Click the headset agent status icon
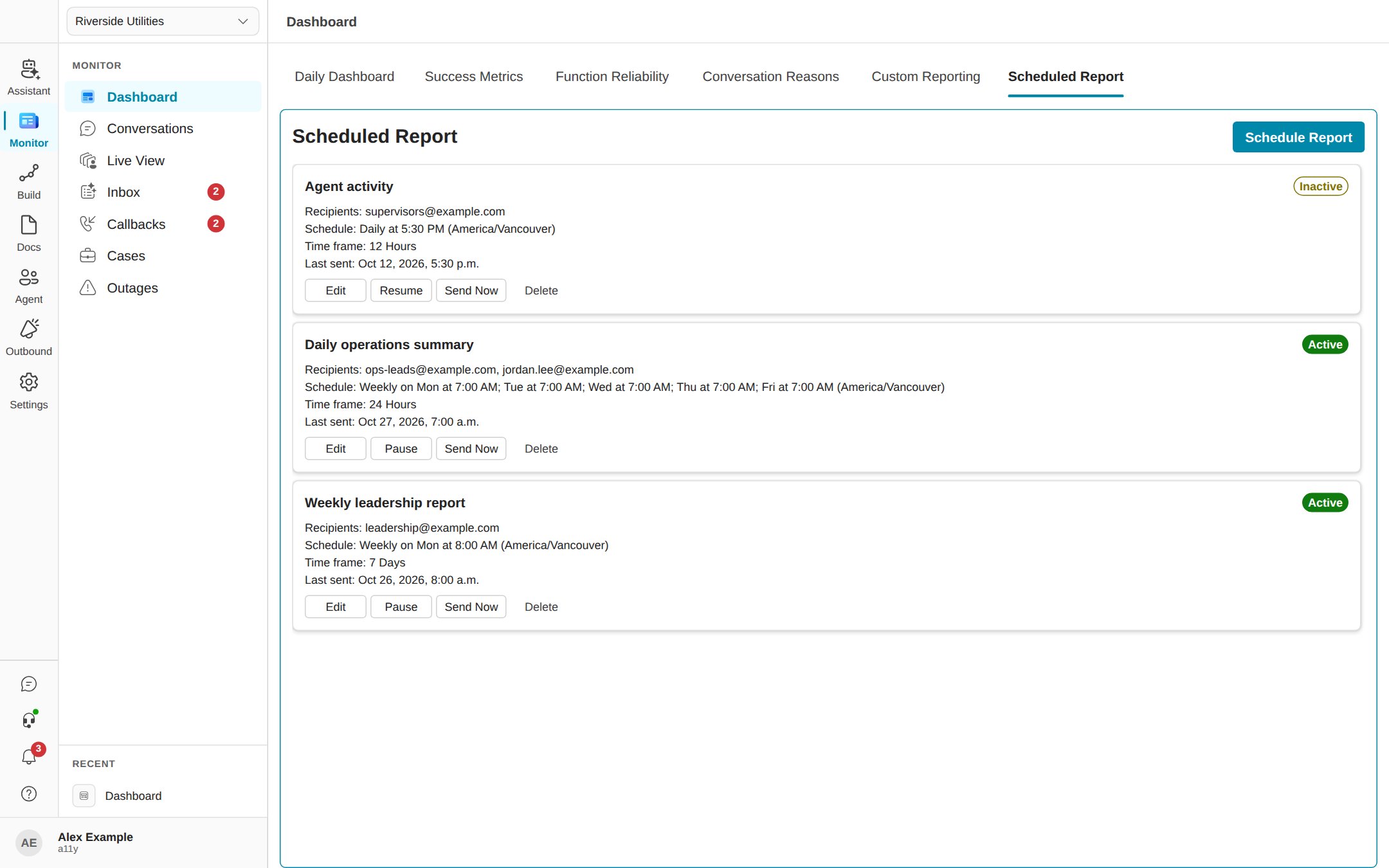Screen dimensions: 1389x868 click(x=29, y=719)
